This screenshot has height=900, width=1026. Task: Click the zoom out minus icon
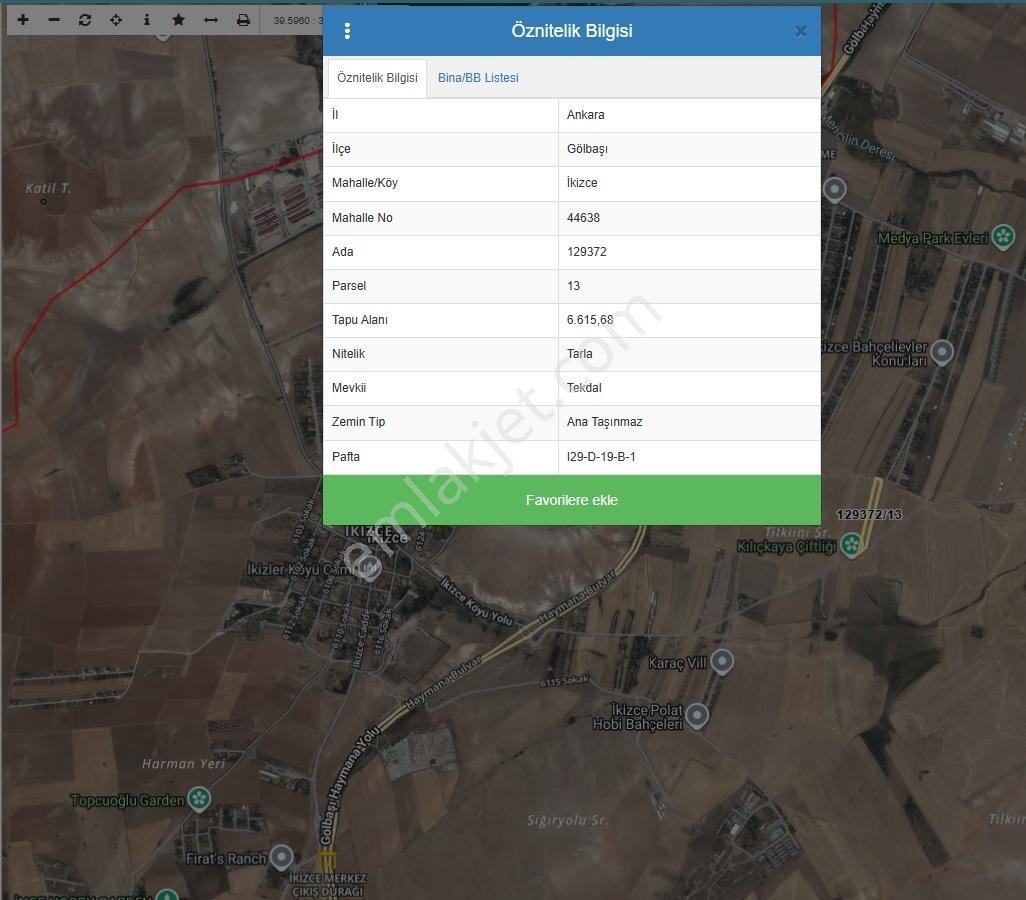[54, 20]
